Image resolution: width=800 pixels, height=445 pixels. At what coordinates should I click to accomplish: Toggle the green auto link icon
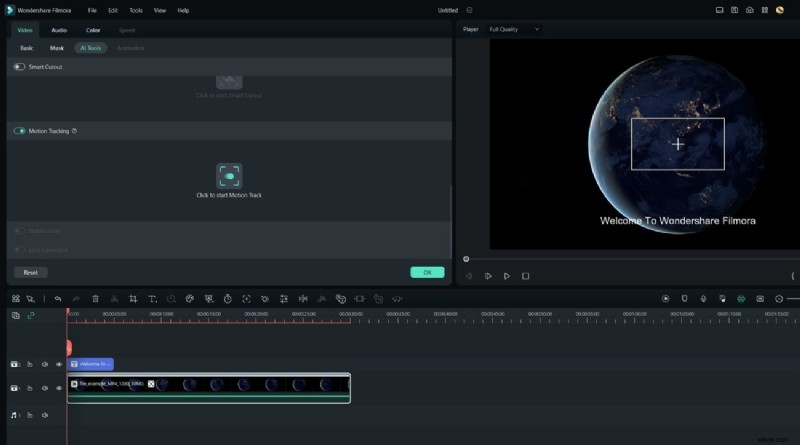pos(31,315)
